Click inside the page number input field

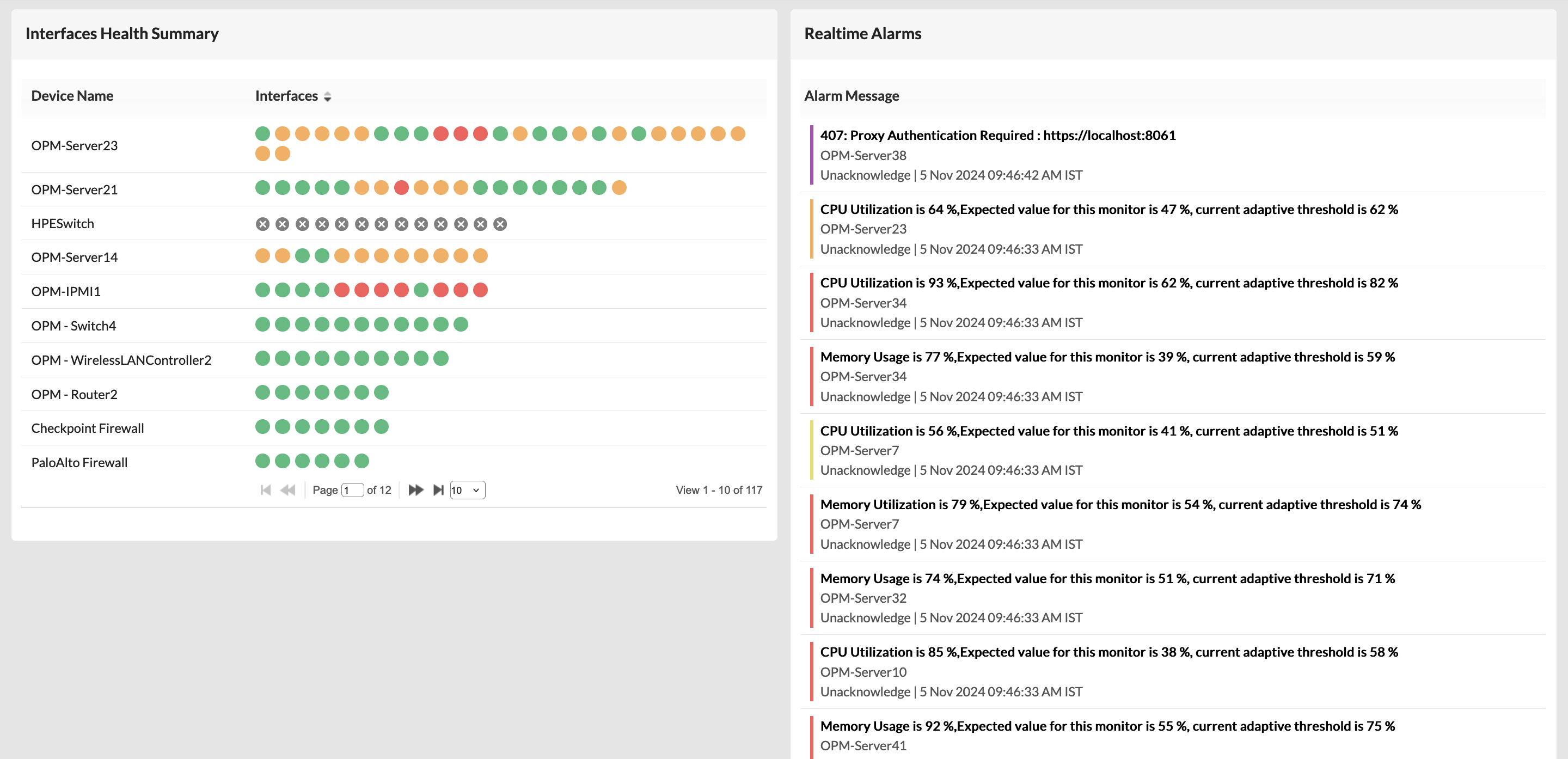352,489
